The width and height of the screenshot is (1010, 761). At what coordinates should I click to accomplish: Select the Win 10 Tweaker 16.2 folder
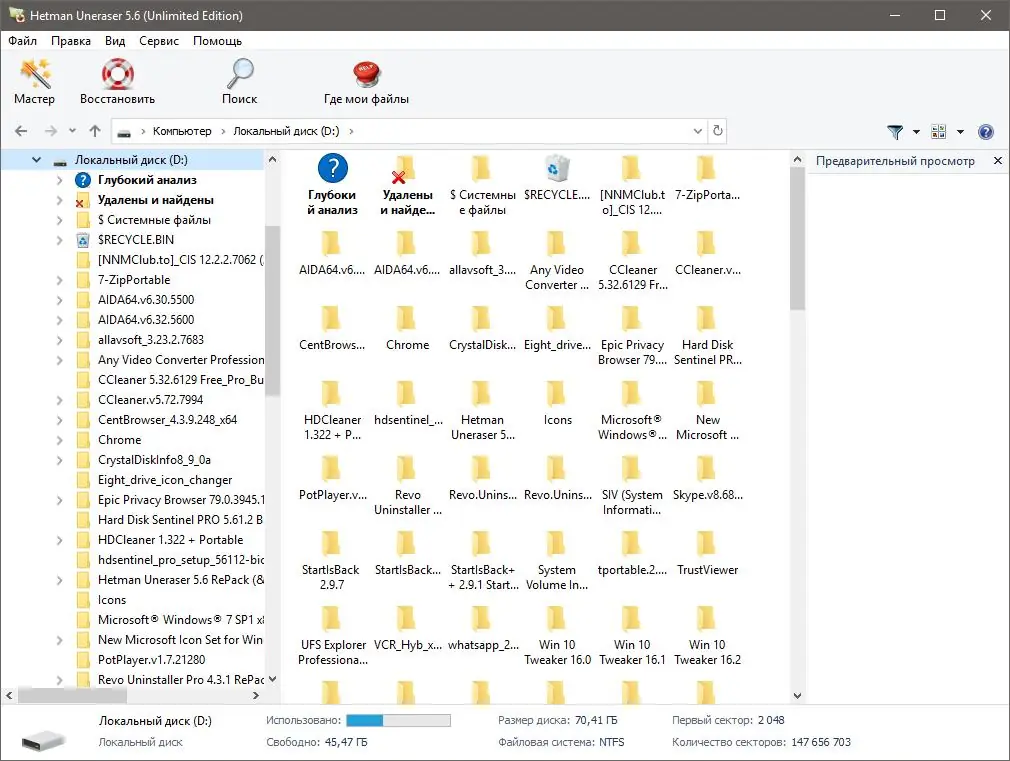coord(707,625)
